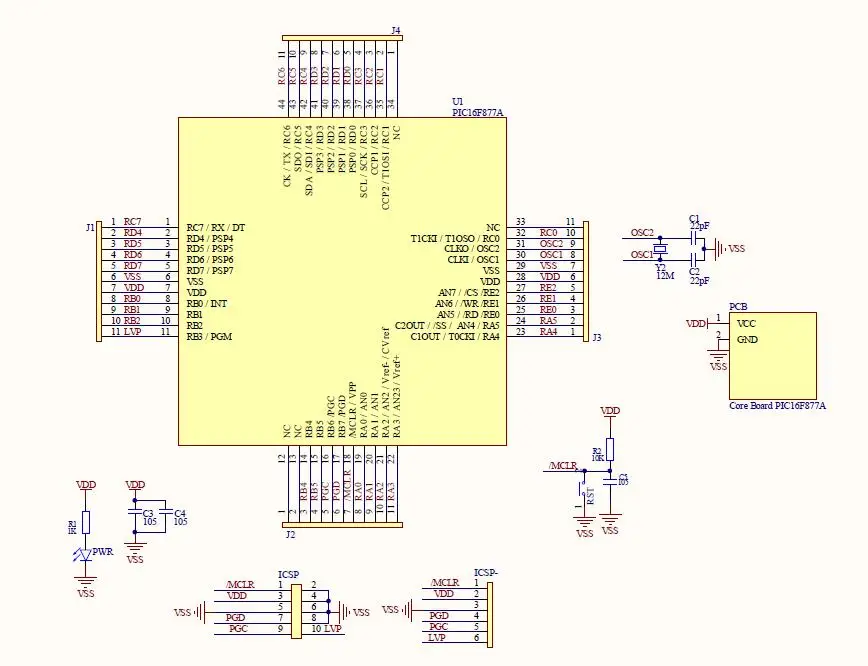This screenshot has width=868, height=666.
Task: Select the Core Board PCB block
Action: [773, 355]
